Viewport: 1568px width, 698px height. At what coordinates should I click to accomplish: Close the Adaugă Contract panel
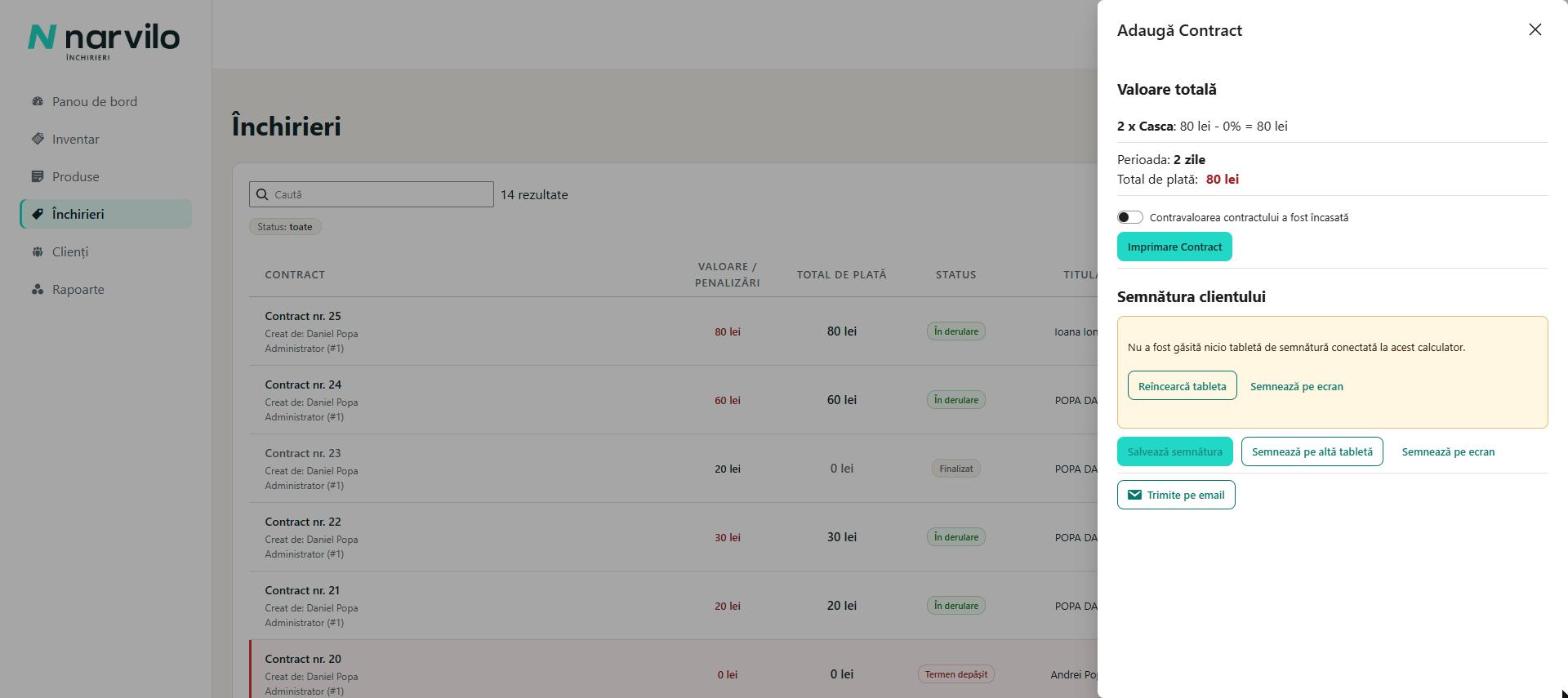(x=1535, y=30)
